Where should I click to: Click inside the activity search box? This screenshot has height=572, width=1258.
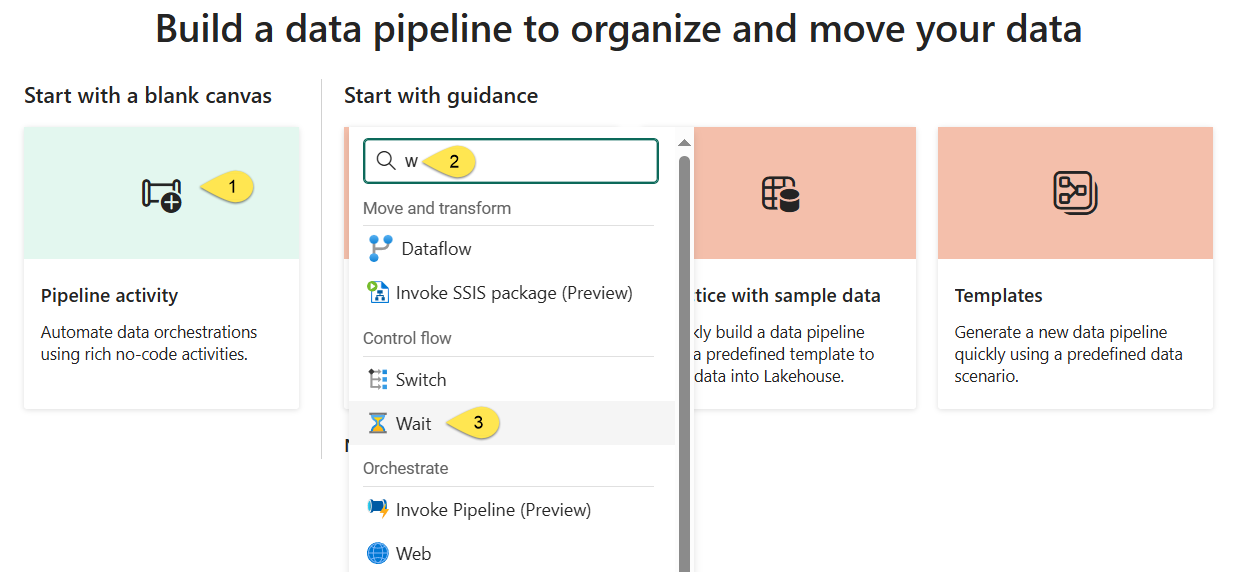[x=511, y=161]
